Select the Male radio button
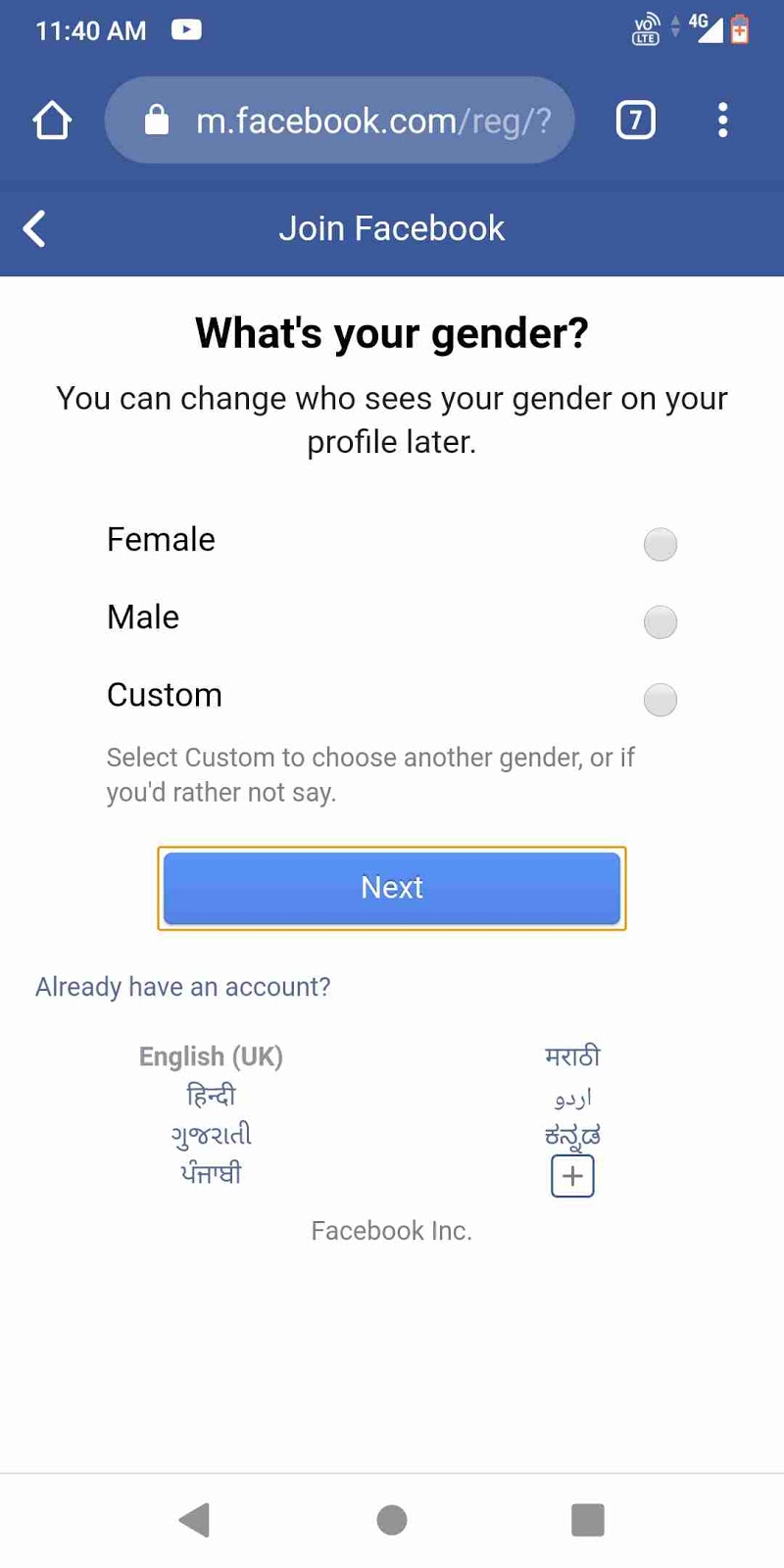Viewport: 784px width, 1568px height. point(660,622)
